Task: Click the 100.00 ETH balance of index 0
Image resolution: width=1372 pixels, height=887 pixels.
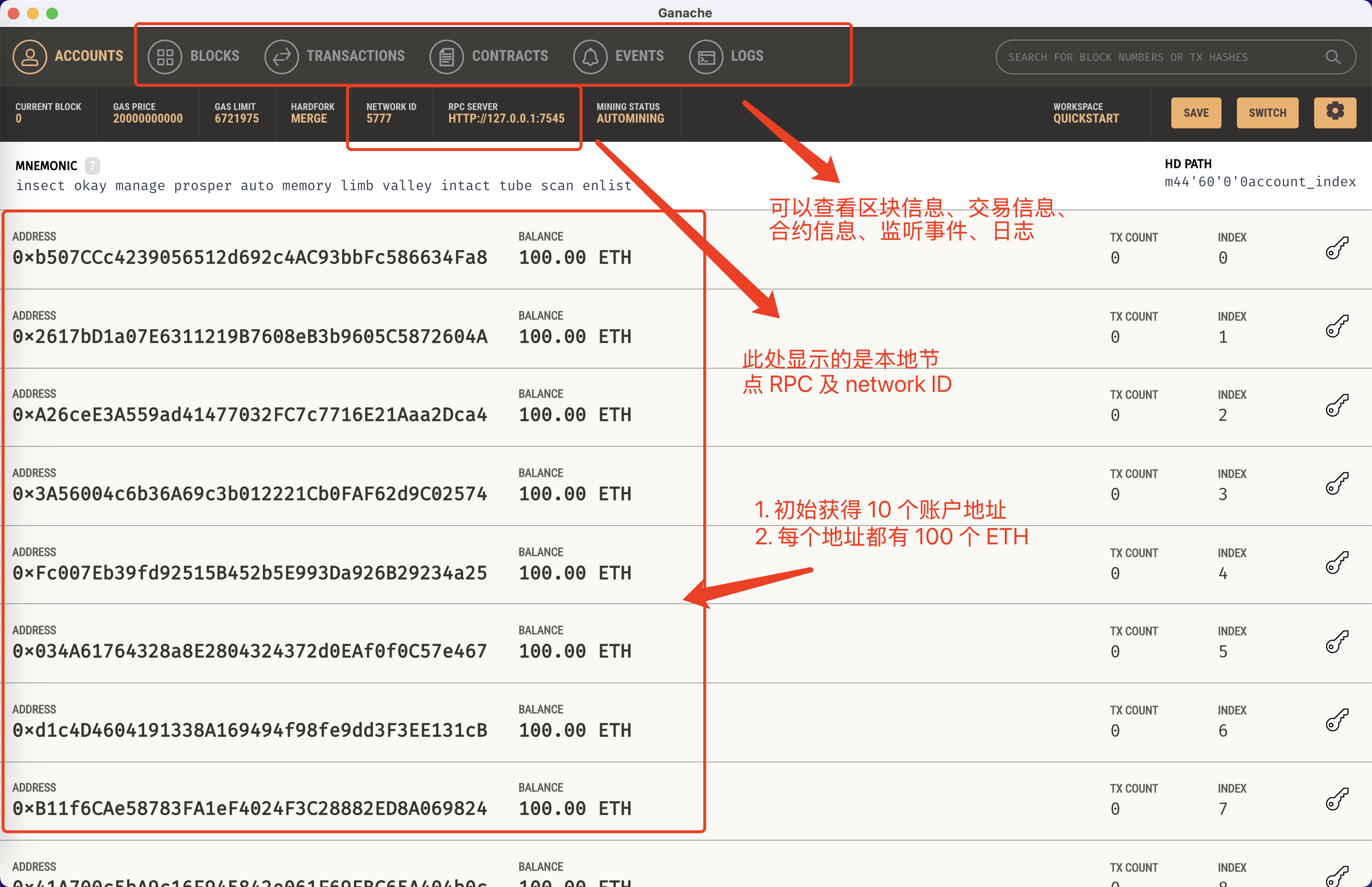Action: pos(575,257)
